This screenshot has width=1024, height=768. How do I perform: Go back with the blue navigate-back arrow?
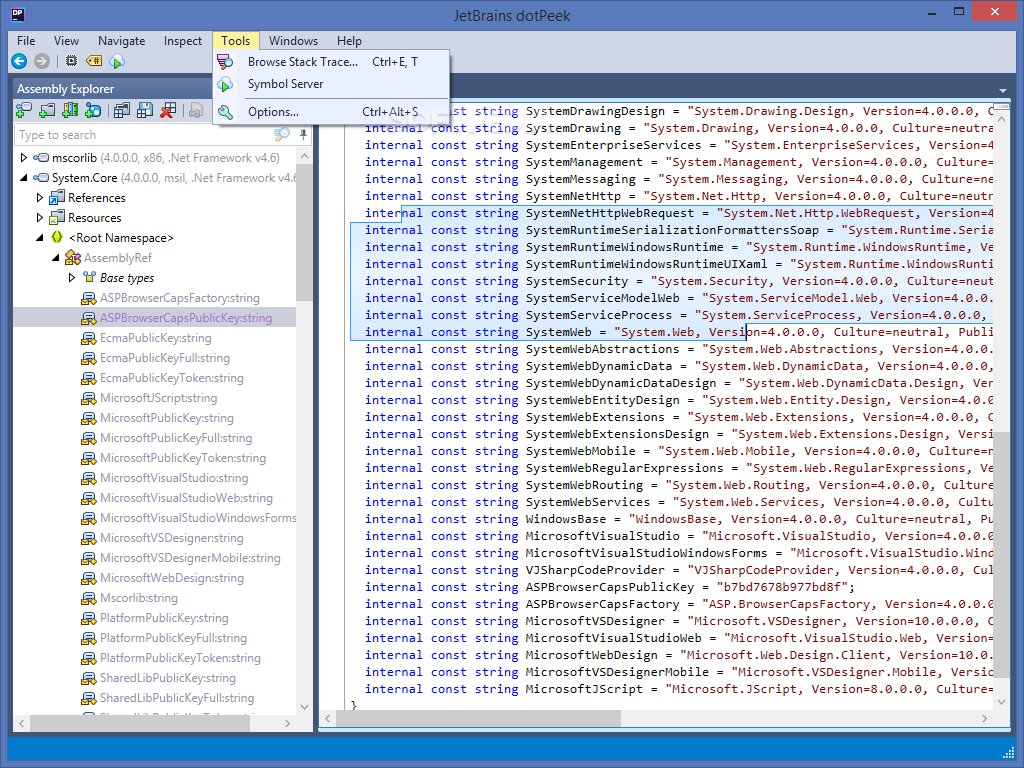click(20, 61)
